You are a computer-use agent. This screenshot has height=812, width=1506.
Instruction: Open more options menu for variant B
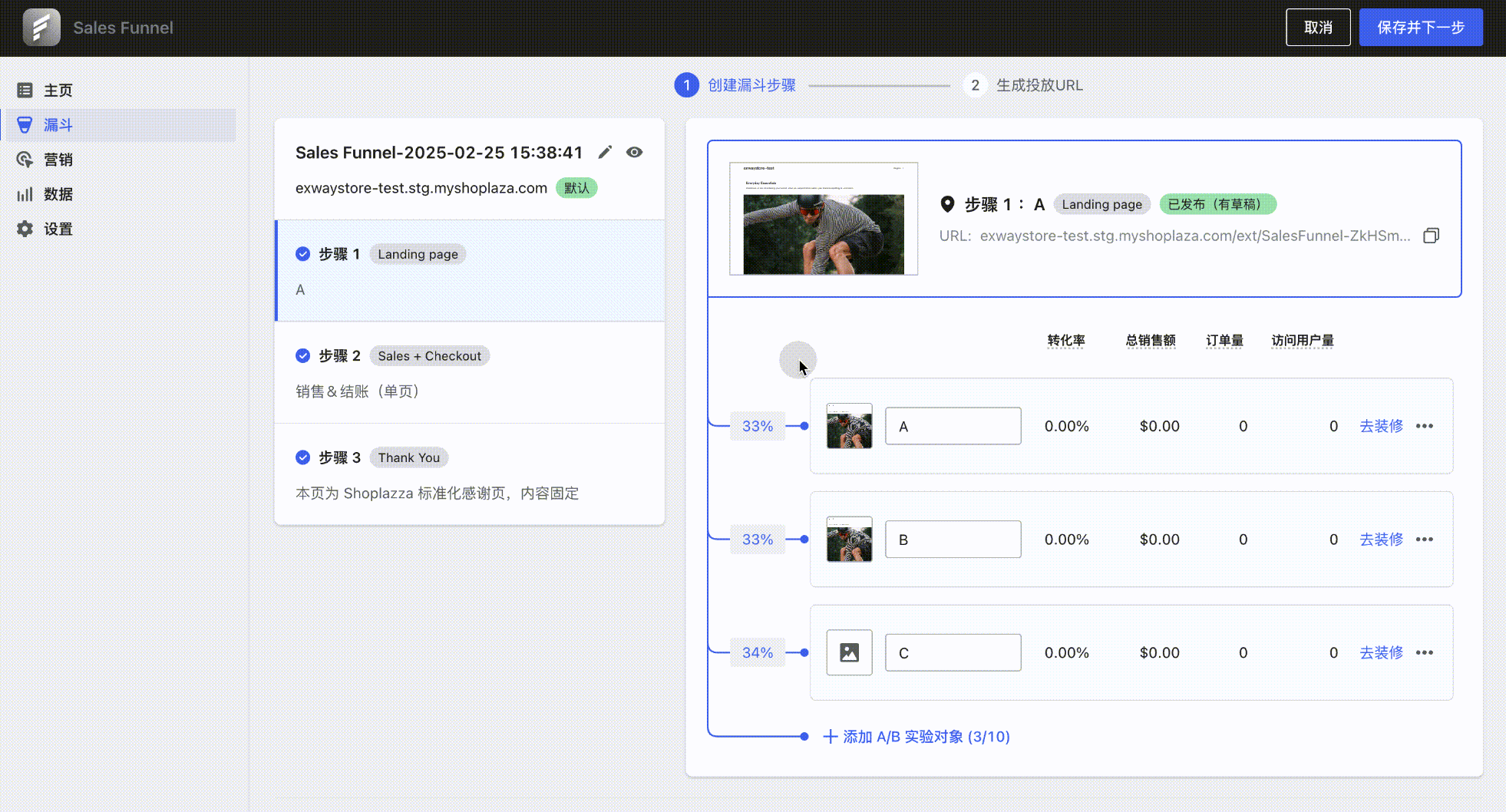(x=1425, y=540)
